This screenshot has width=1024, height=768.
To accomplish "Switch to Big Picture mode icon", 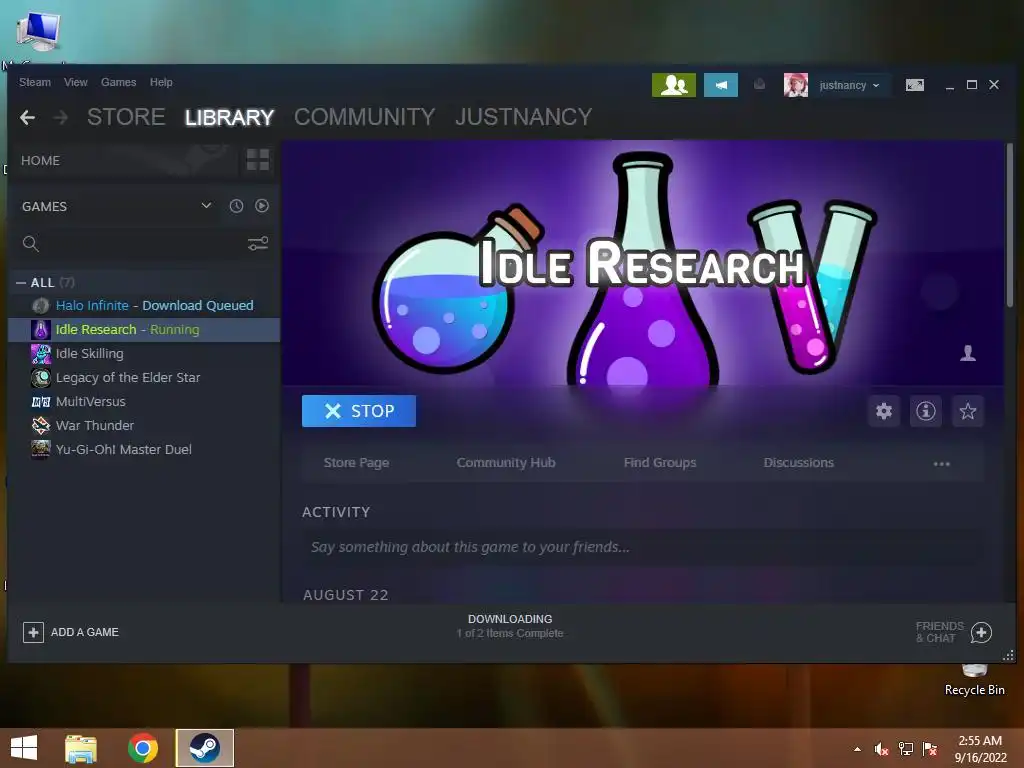I will 914,85.
